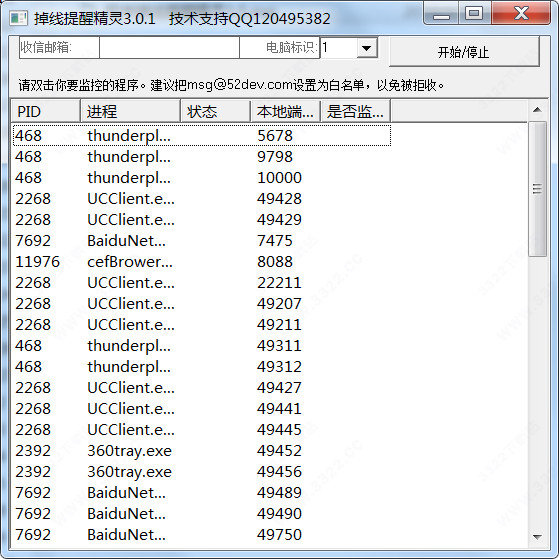Maximize the window
This screenshot has height=559, width=559.
click(x=474, y=14)
